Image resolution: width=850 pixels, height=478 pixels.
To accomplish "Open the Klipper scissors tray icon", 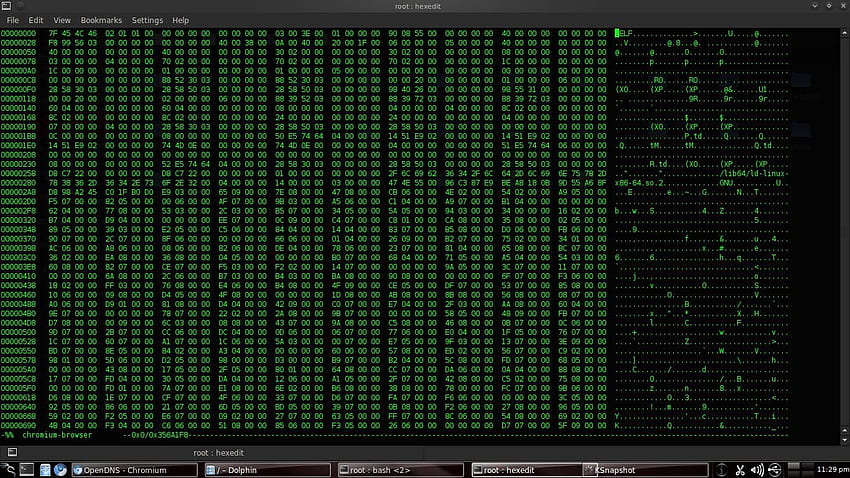I will click(739, 470).
